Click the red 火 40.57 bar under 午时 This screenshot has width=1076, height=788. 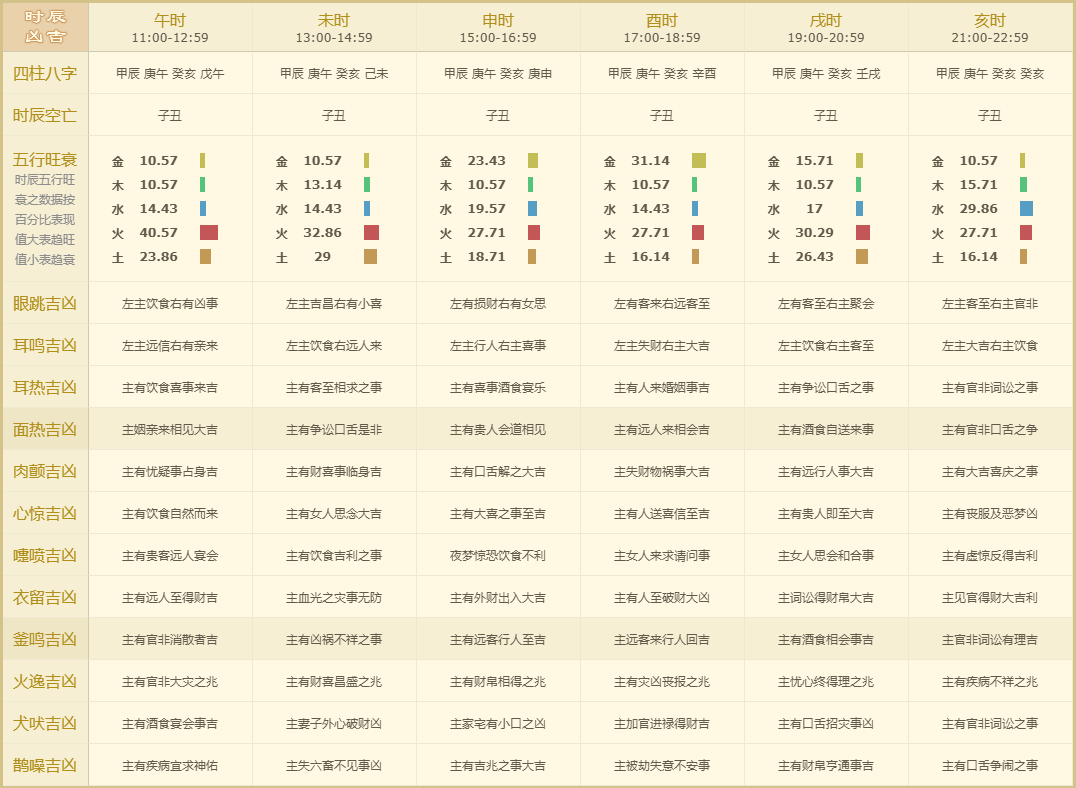coord(209,233)
